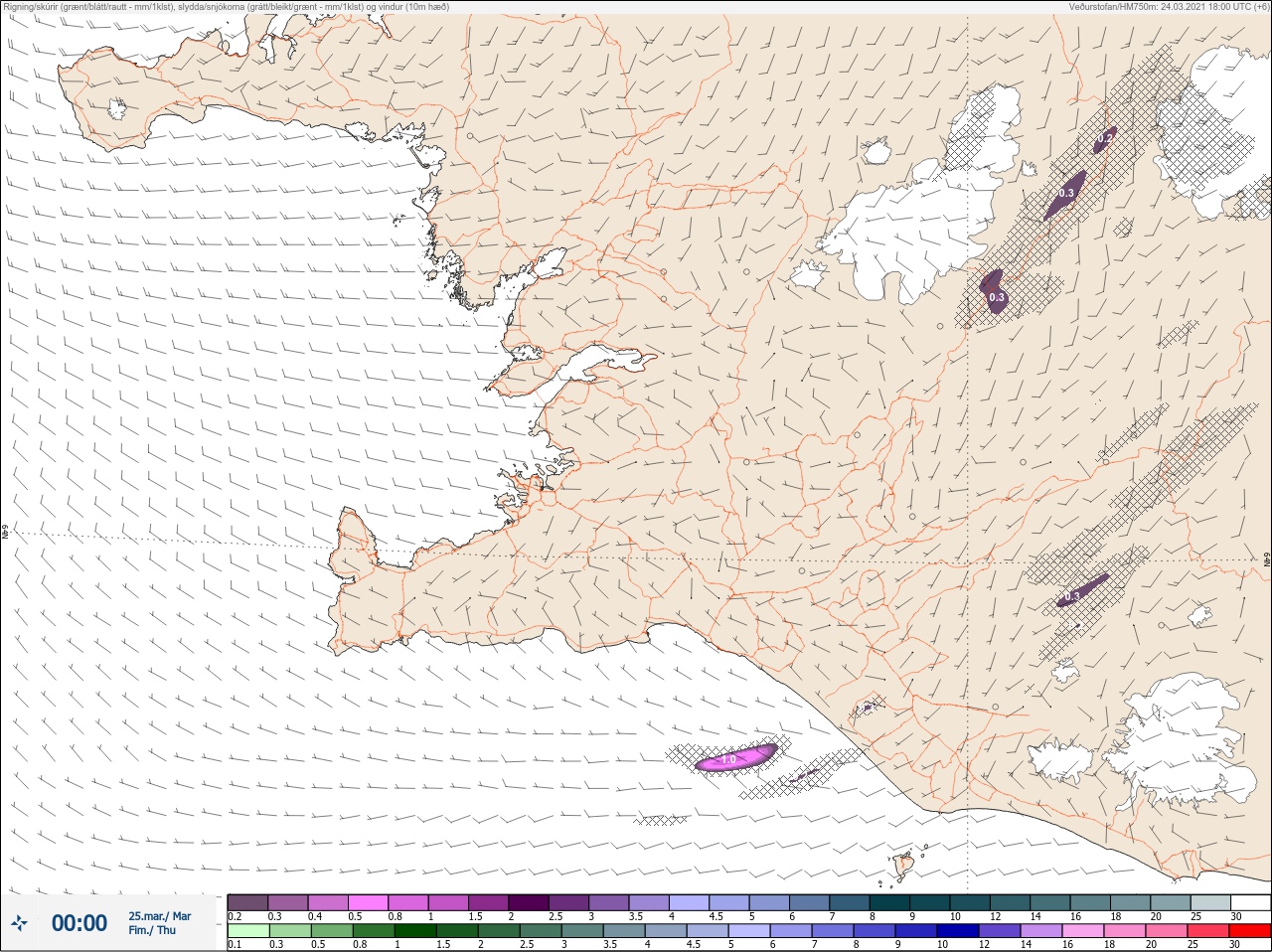Viewport: 1272px width, 952px height.
Task: Select the pale green 0.1 swatch in bottom legend row
Action: click(247, 931)
